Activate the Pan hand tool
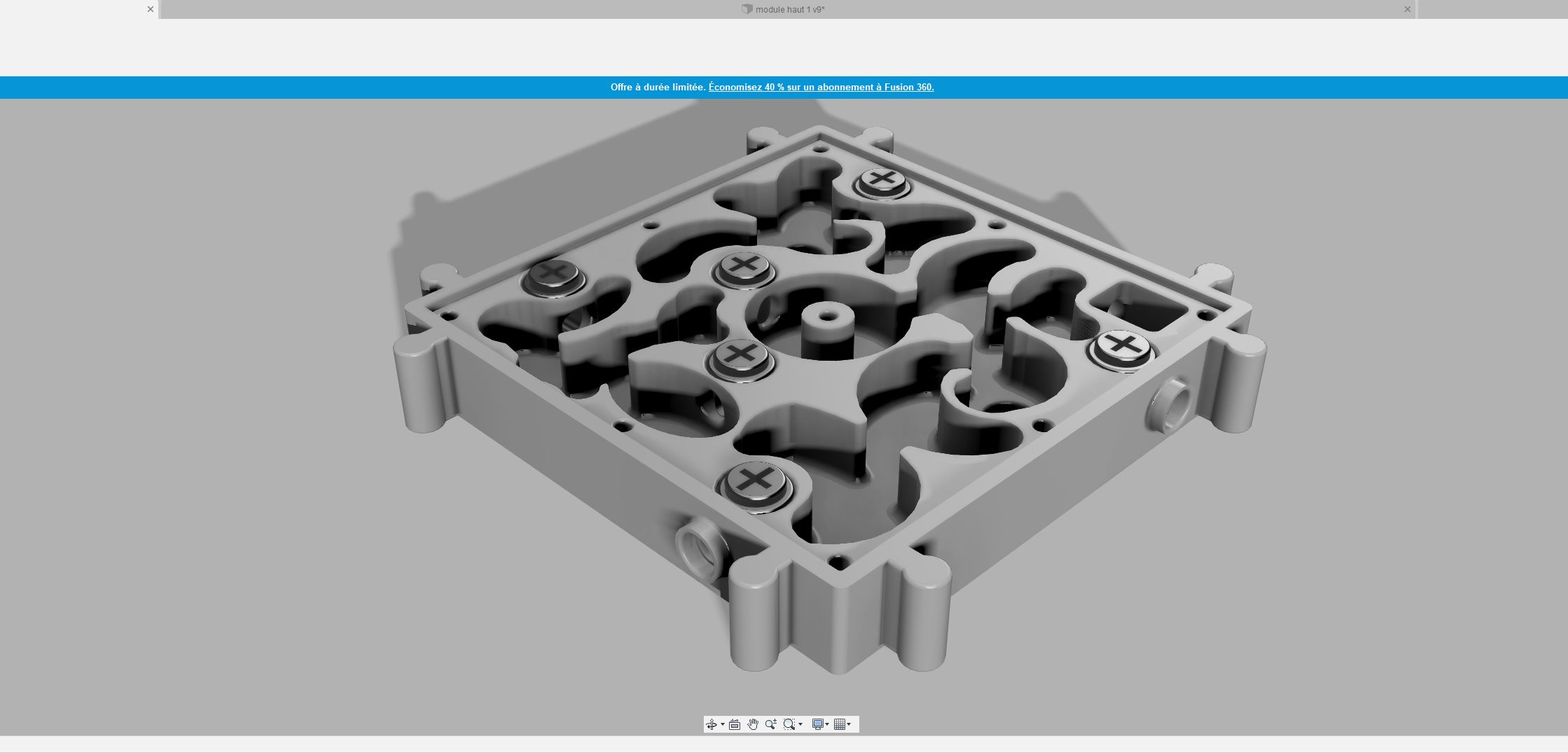Screen dimensions: 1568x753 click(x=752, y=724)
